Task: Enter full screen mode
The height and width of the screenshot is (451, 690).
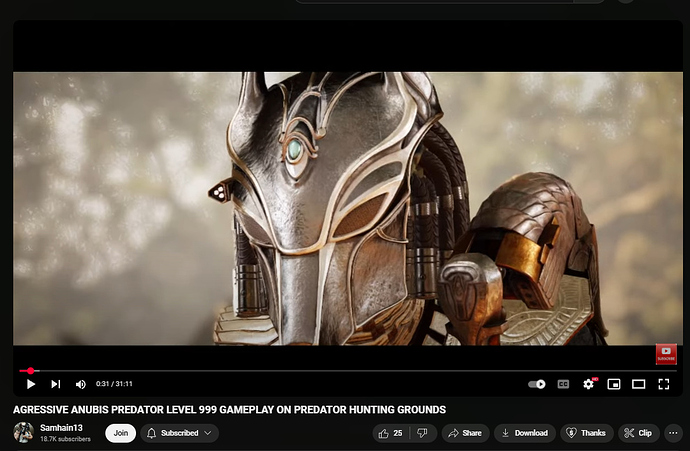Action: pyautogui.click(x=664, y=384)
